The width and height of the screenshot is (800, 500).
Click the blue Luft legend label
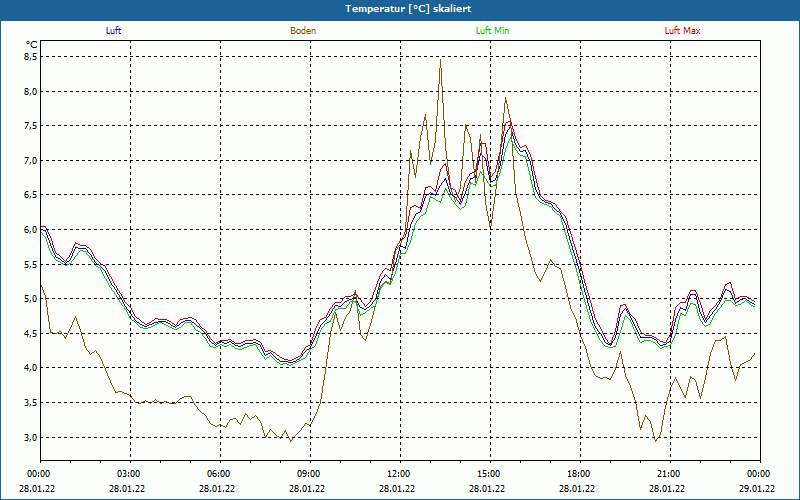point(113,31)
